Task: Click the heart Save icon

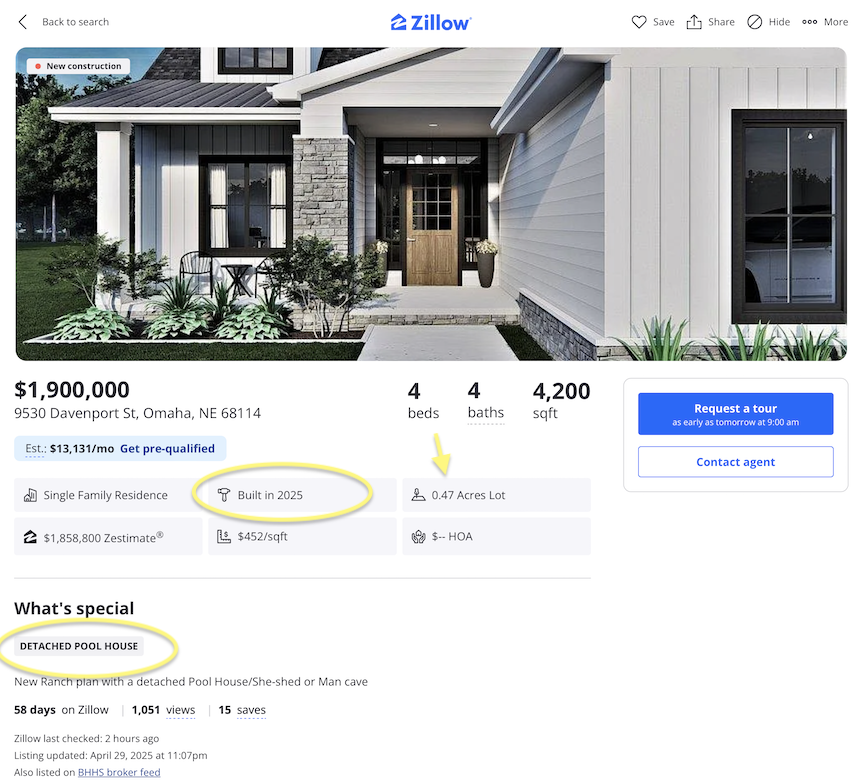Action: coord(639,22)
